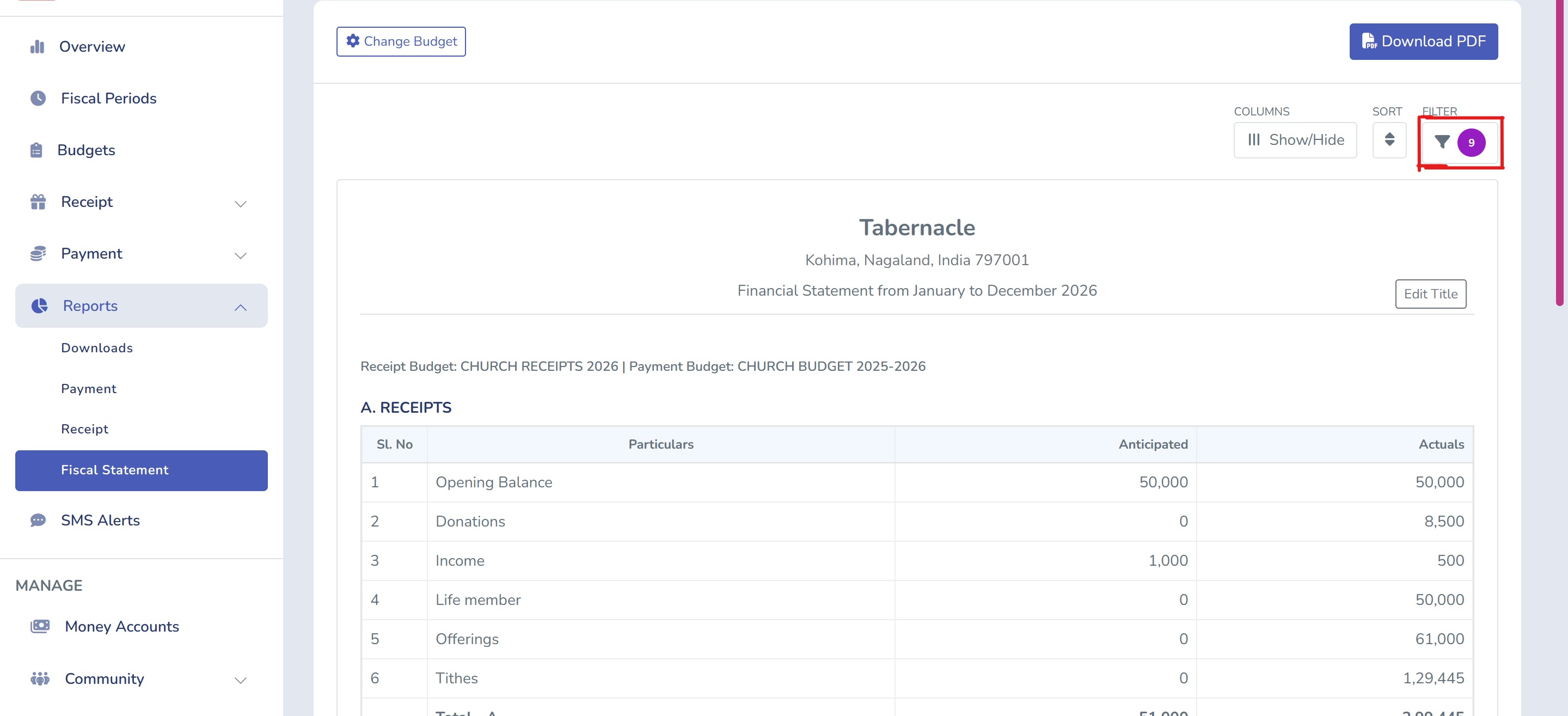Click the Sl. No column header
This screenshot has height=716, width=1568.
[394, 444]
